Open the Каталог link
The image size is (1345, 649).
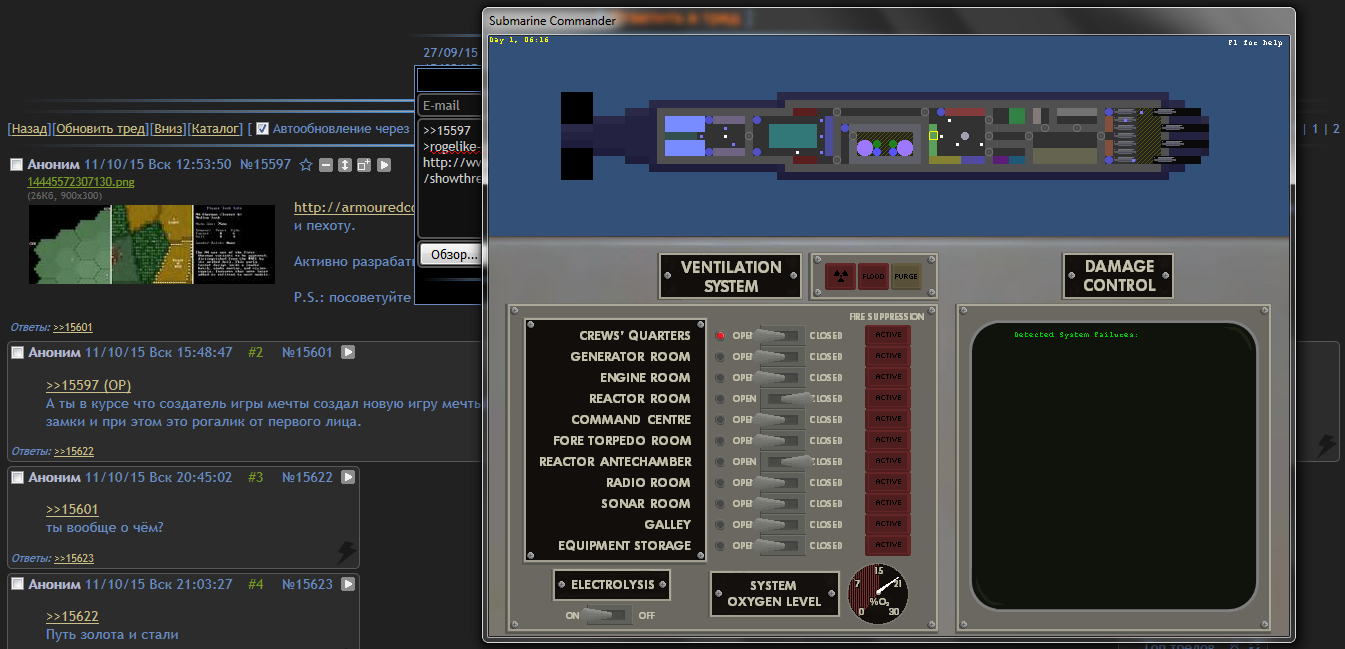[216, 129]
